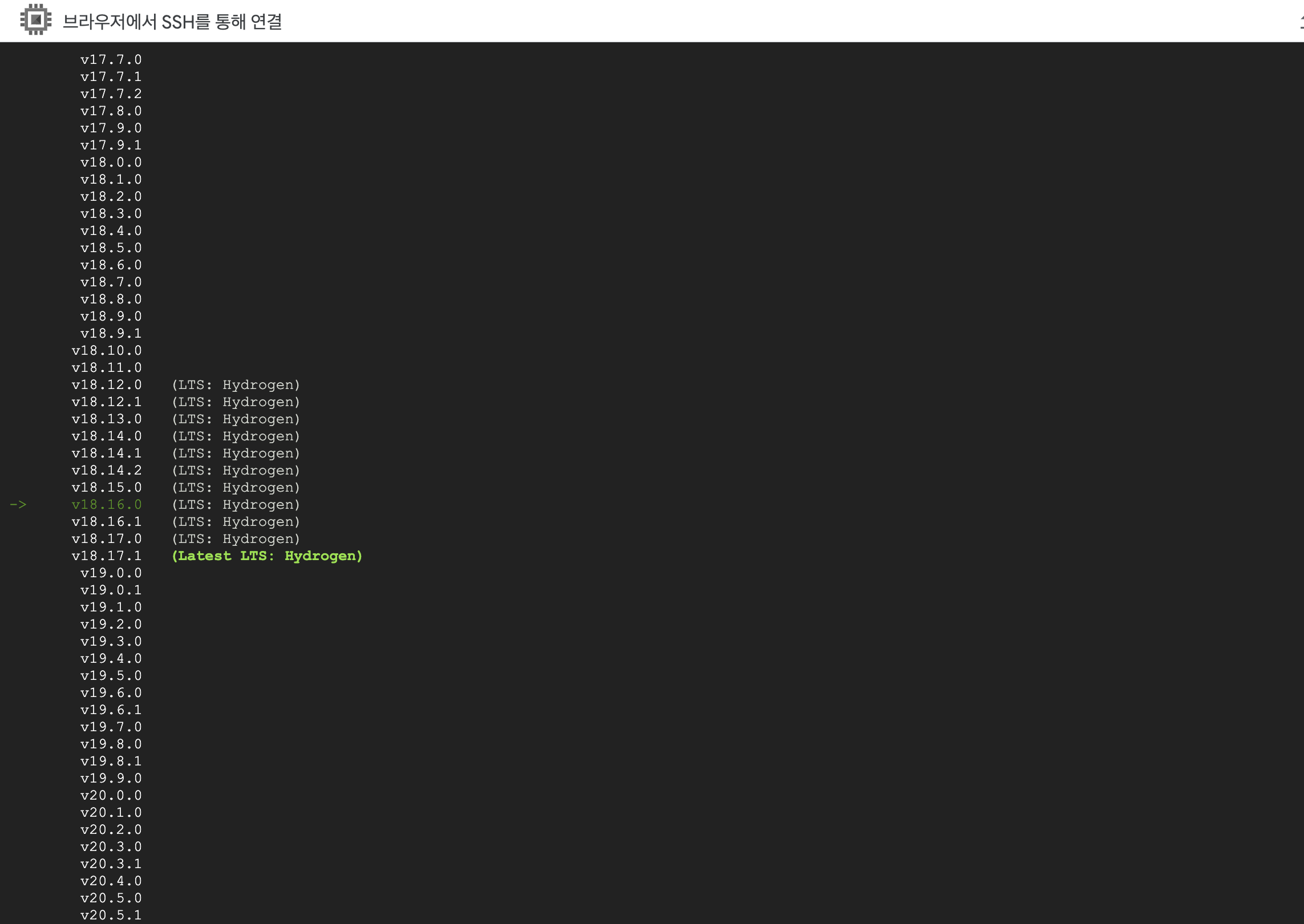Click the v18.12.0 version text
Viewport: 1304px width, 924px height.
(x=107, y=384)
